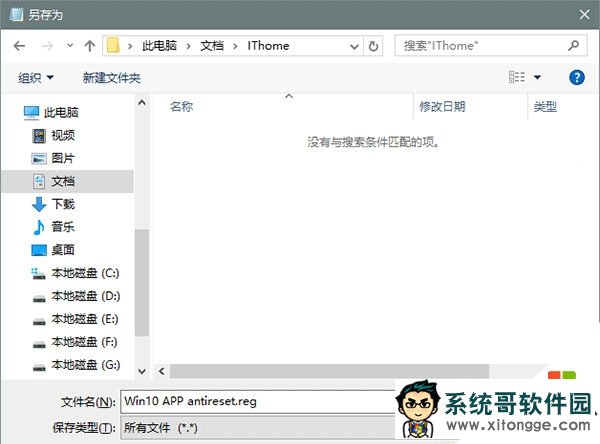Change view using the view layout icon
Screen dimensions: 600x444
[x=517, y=77]
